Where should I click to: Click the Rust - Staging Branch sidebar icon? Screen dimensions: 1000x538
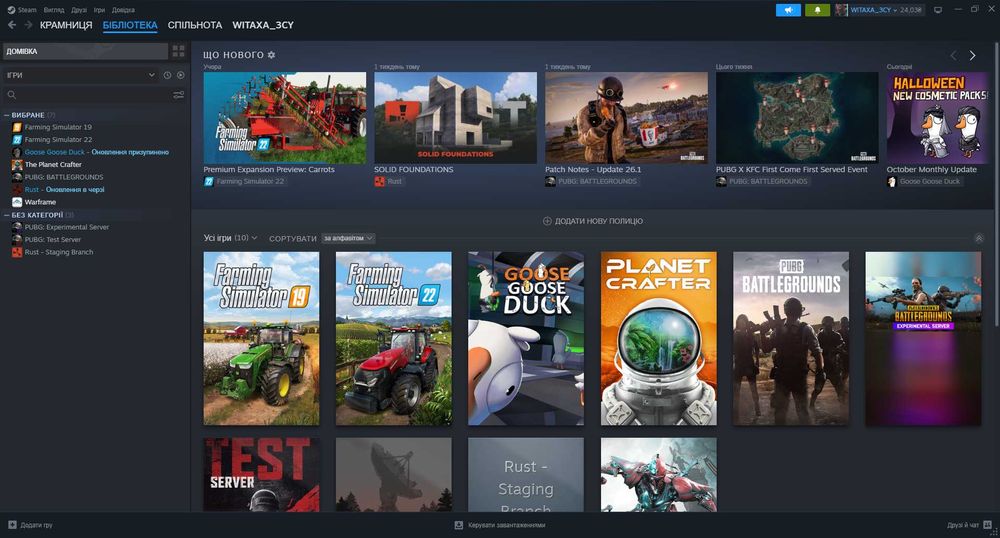17,252
